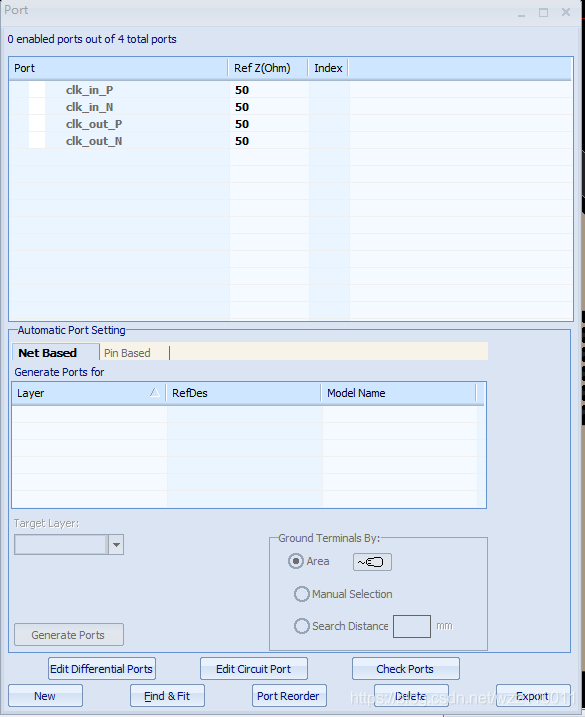This screenshot has width=585, height=717.
Task: Select the clk_in_N port name
Action: [x=90, y=107]
